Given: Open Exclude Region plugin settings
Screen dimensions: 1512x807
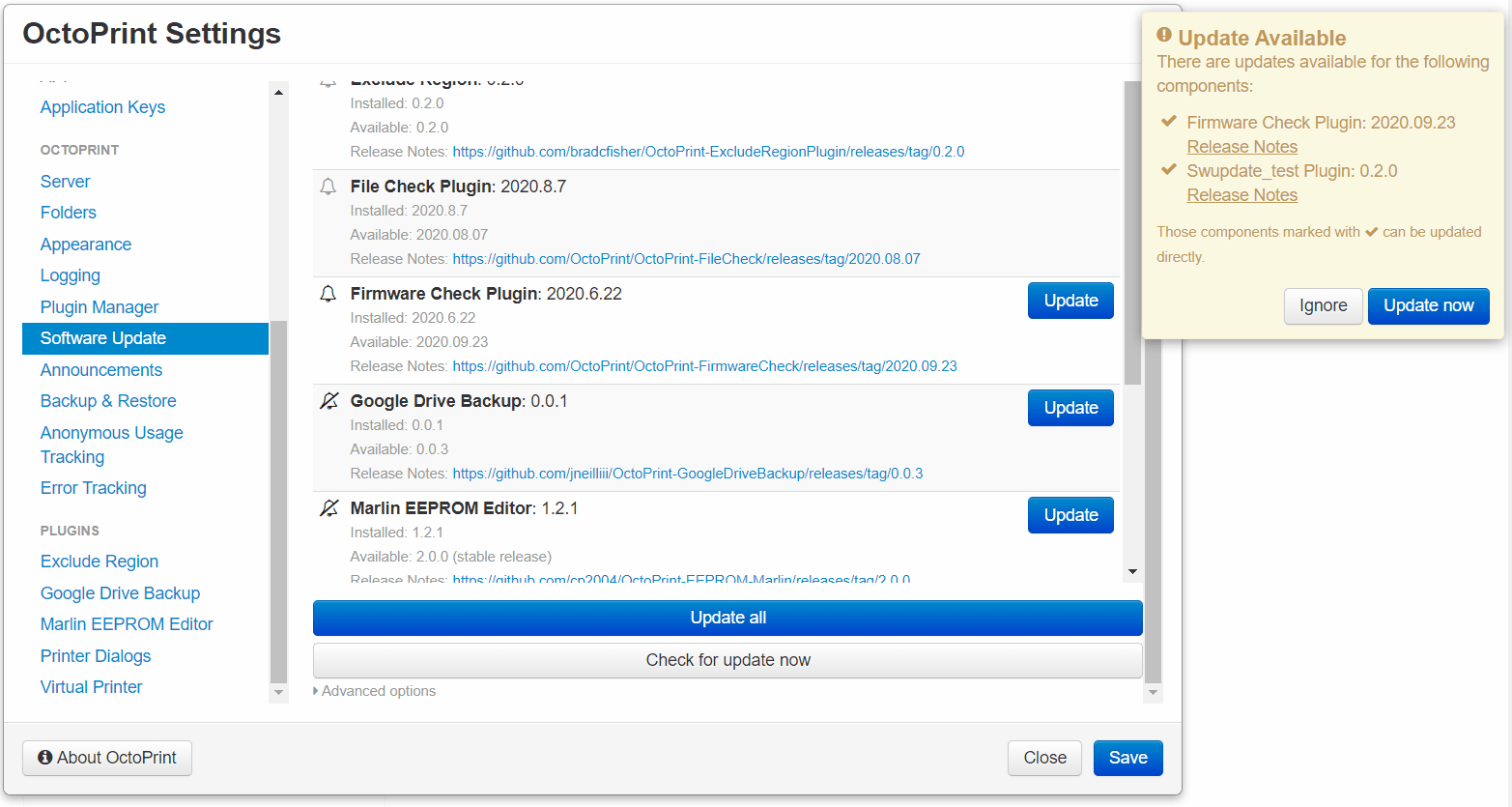Looking at the screenshot, I should click(100, 562).
